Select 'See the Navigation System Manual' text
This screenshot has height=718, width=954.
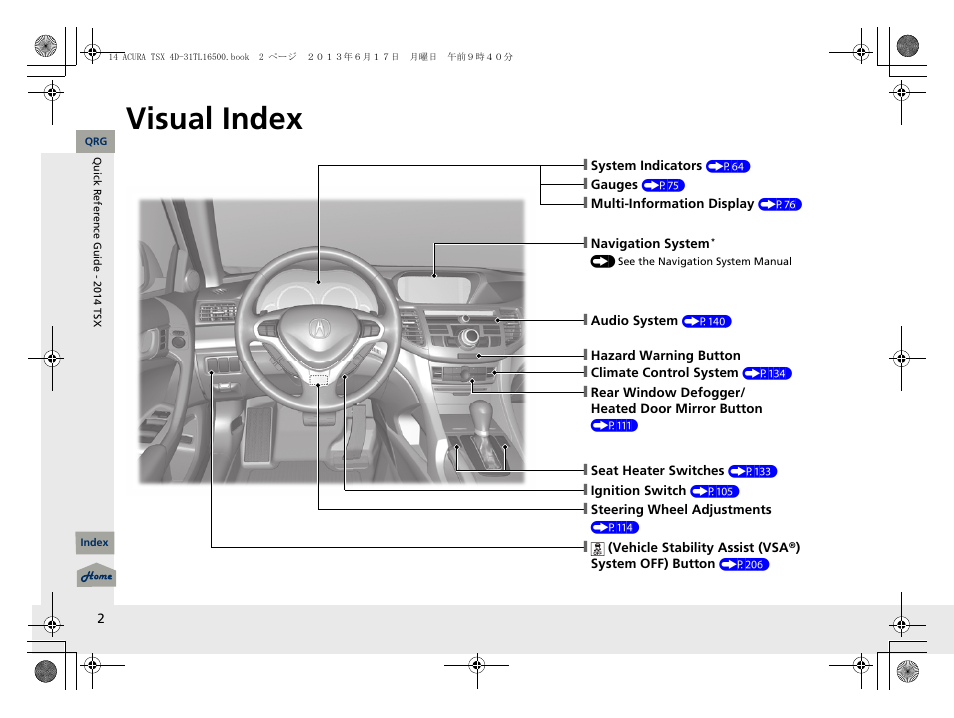point(705,262)
